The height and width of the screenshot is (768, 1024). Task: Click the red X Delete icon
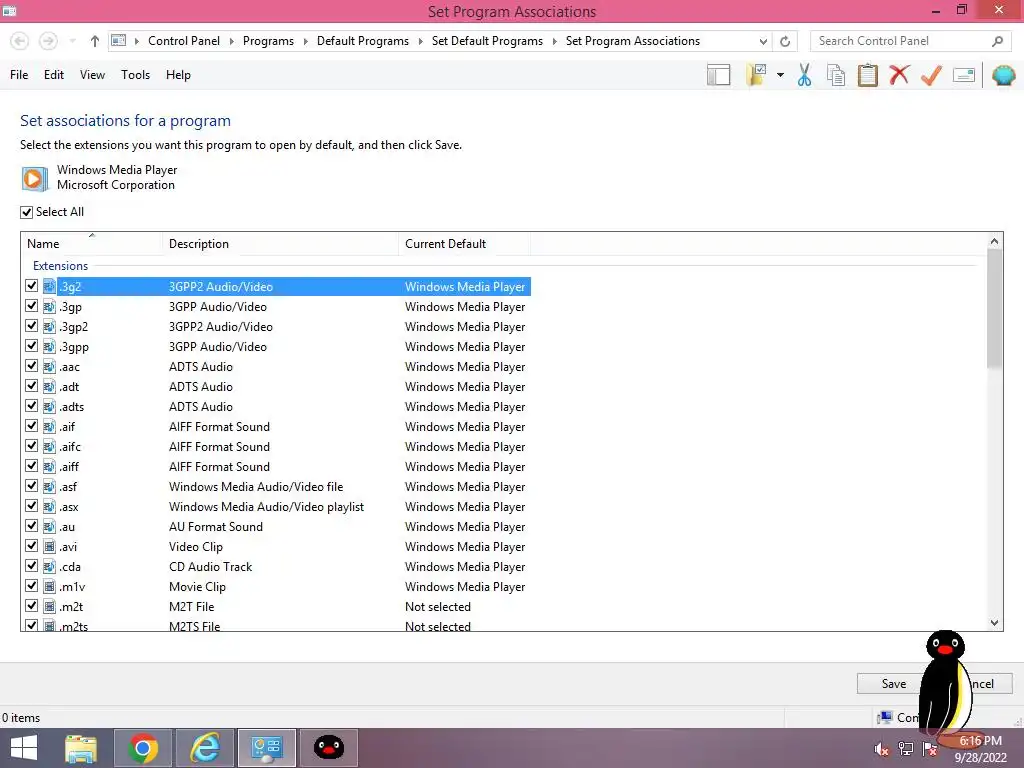tap(899, 75)
